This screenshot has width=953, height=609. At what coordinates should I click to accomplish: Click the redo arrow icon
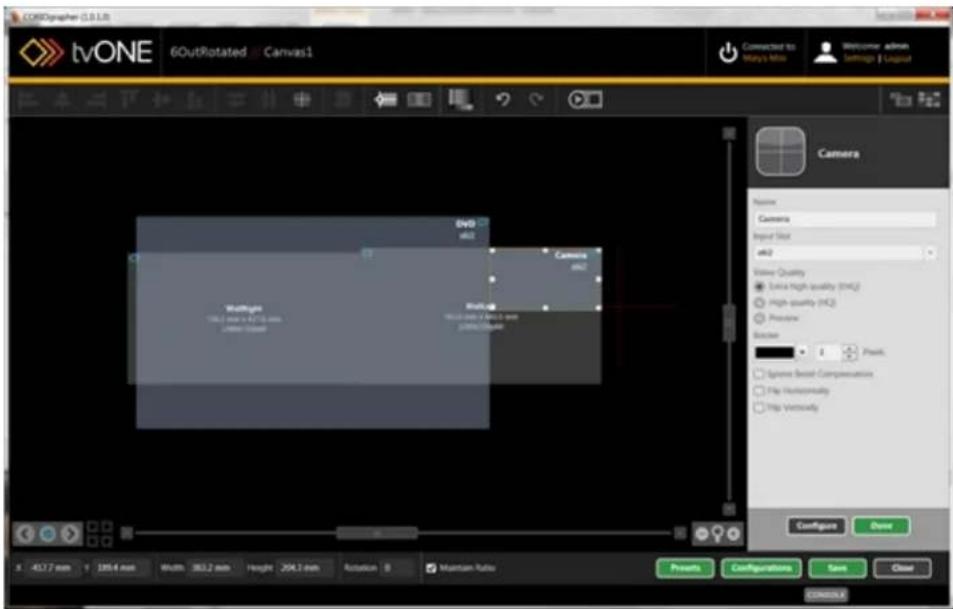coord(535,100)
